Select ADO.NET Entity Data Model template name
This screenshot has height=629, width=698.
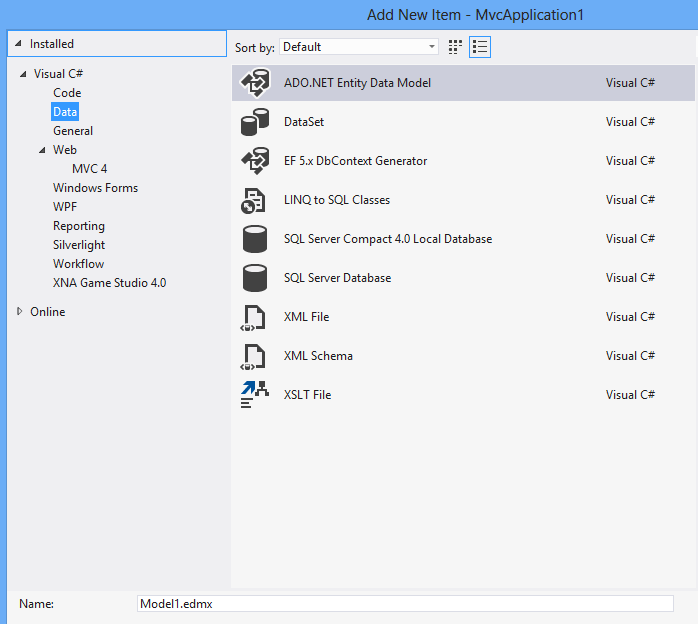click(357, 83)
